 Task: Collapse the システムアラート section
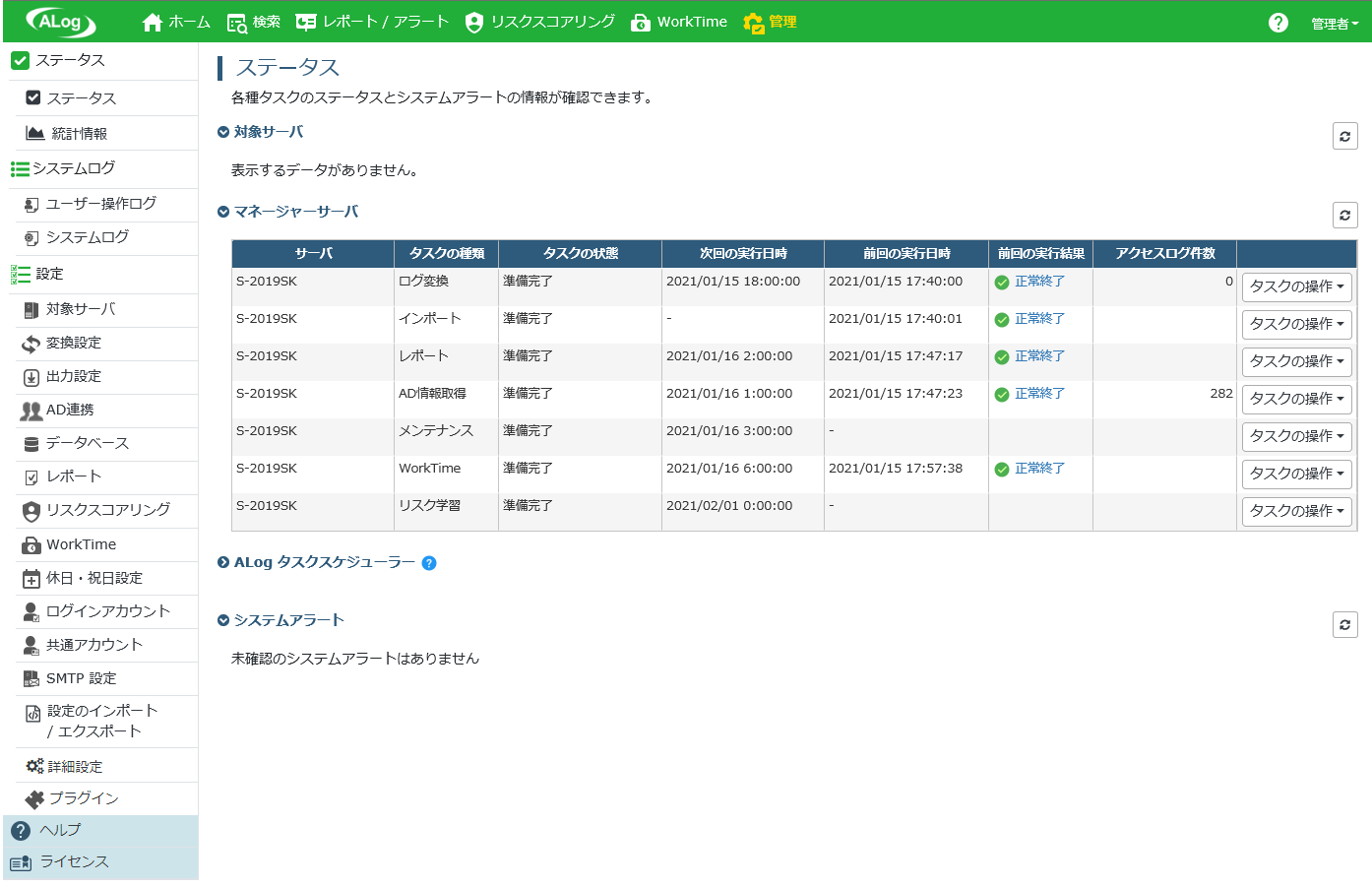(223, 621)
